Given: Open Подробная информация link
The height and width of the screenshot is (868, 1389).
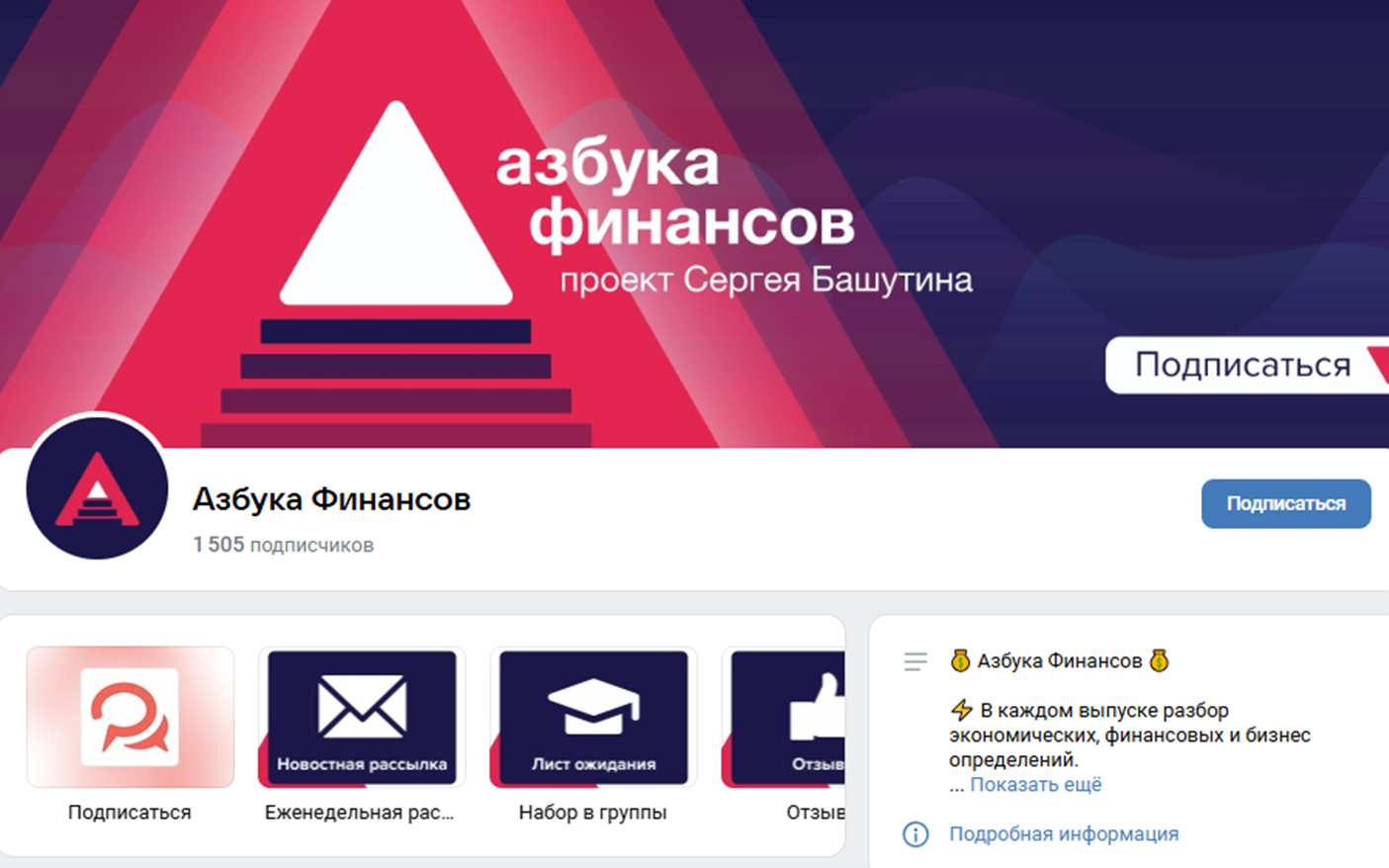Looking at the screenshot, I should (x=1064, y=834).
